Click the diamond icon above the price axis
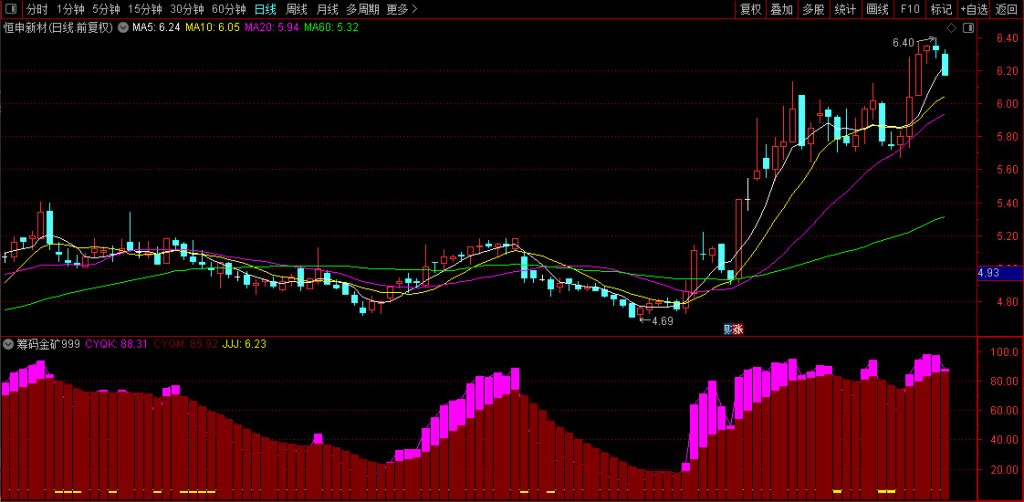 950,27
